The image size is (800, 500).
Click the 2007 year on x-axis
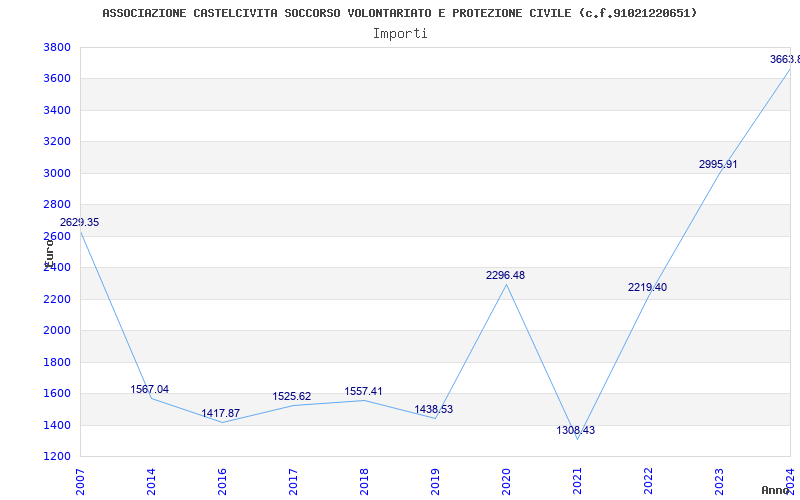click(80, 480)
